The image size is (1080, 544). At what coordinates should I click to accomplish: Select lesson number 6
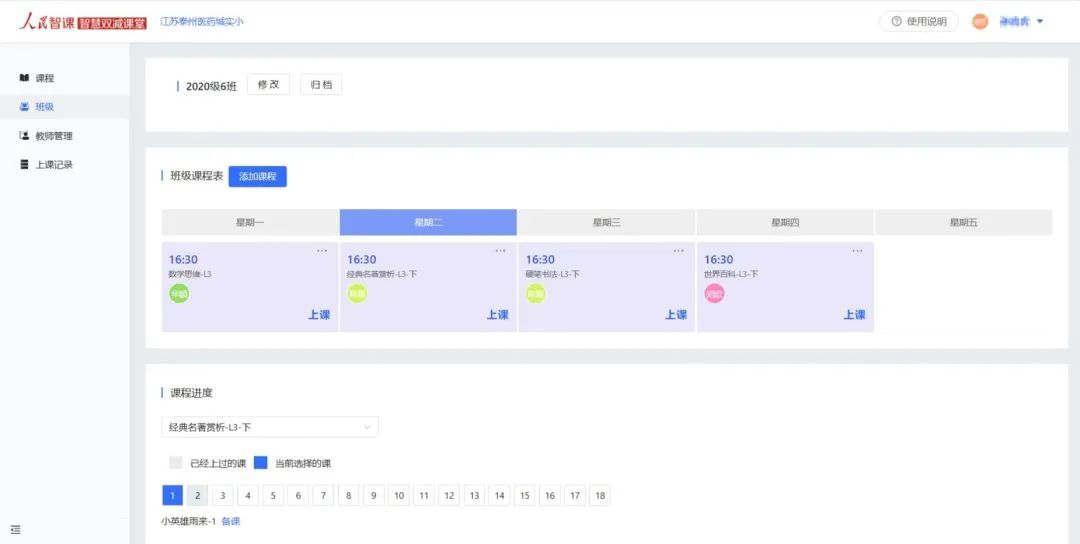(298, 495)
